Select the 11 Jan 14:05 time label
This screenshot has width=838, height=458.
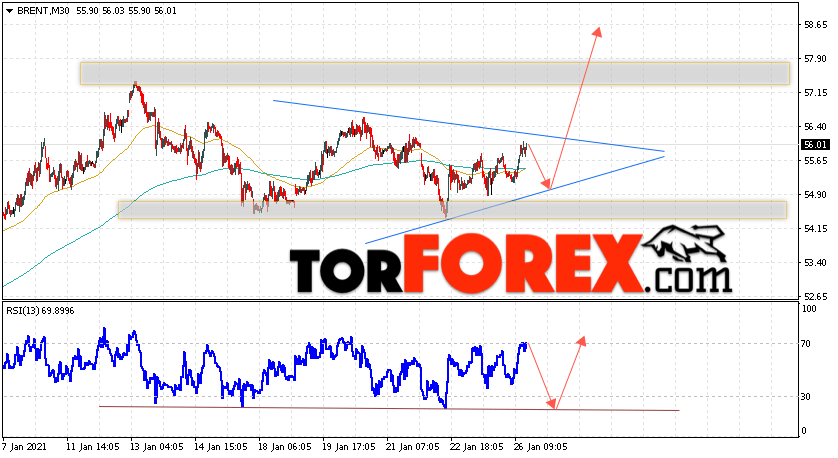(x=92, y=446)
